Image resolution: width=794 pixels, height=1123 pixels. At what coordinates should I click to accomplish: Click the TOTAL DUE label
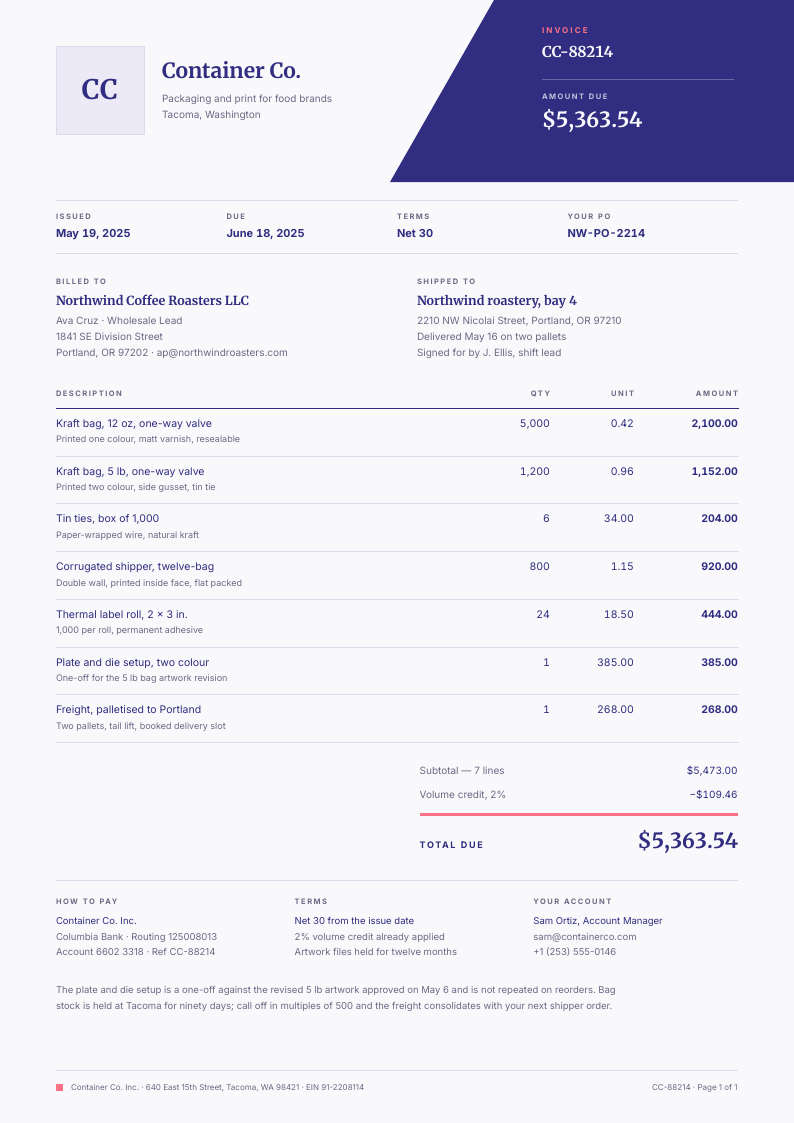(x=452, y=845)
